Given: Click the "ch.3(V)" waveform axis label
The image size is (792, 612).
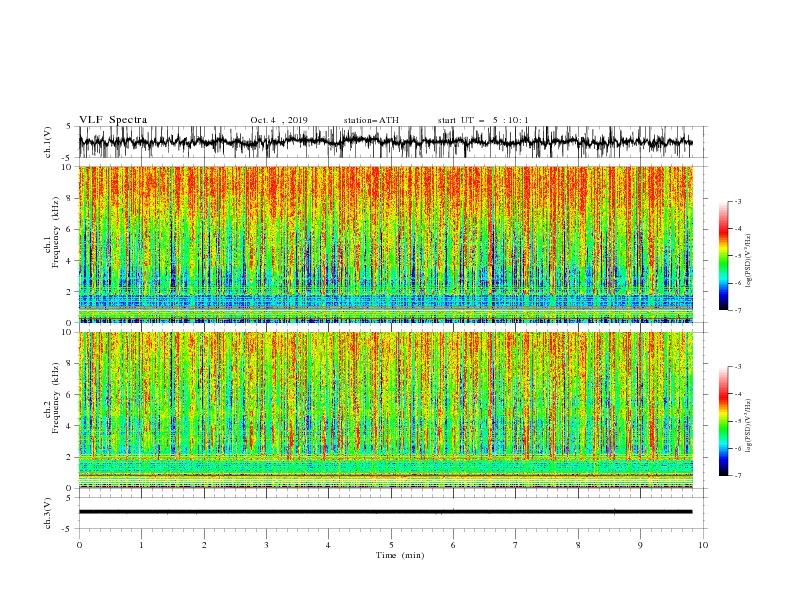Looking at the screenshot, I should pyautogui.click(x=48, y=513).
